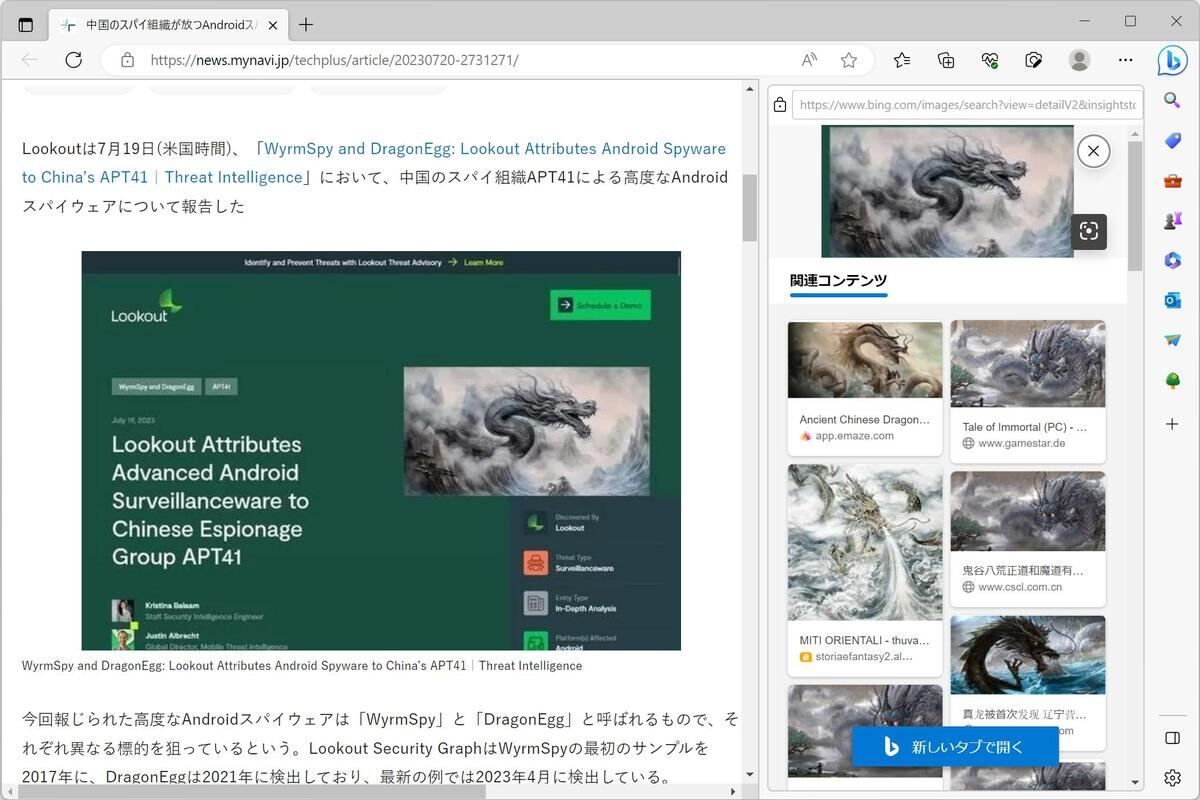Open the MITI ORIENTALI result thumbnail

point(865,542)
